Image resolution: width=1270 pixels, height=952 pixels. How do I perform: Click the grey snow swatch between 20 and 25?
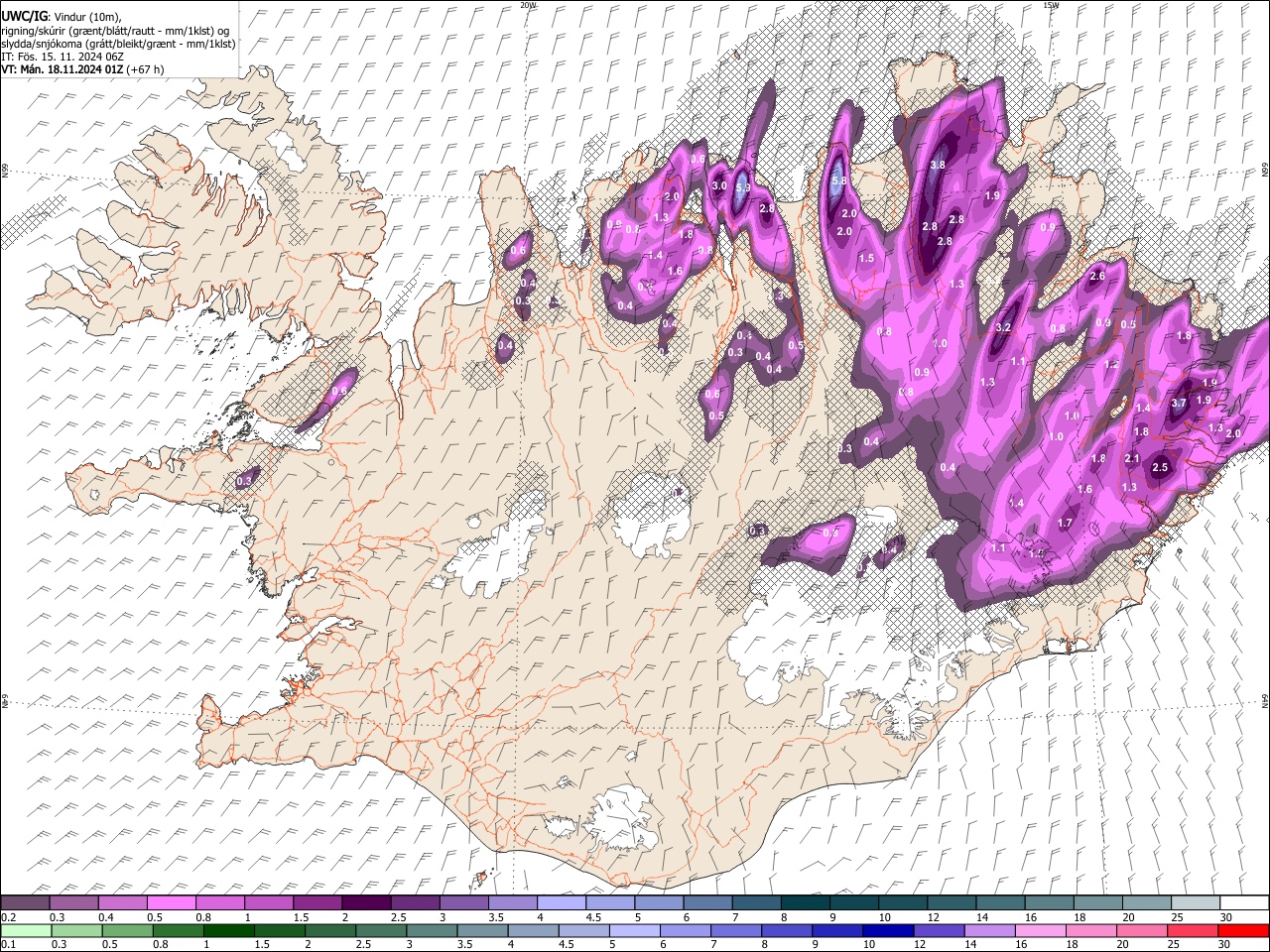[1146, 903]
